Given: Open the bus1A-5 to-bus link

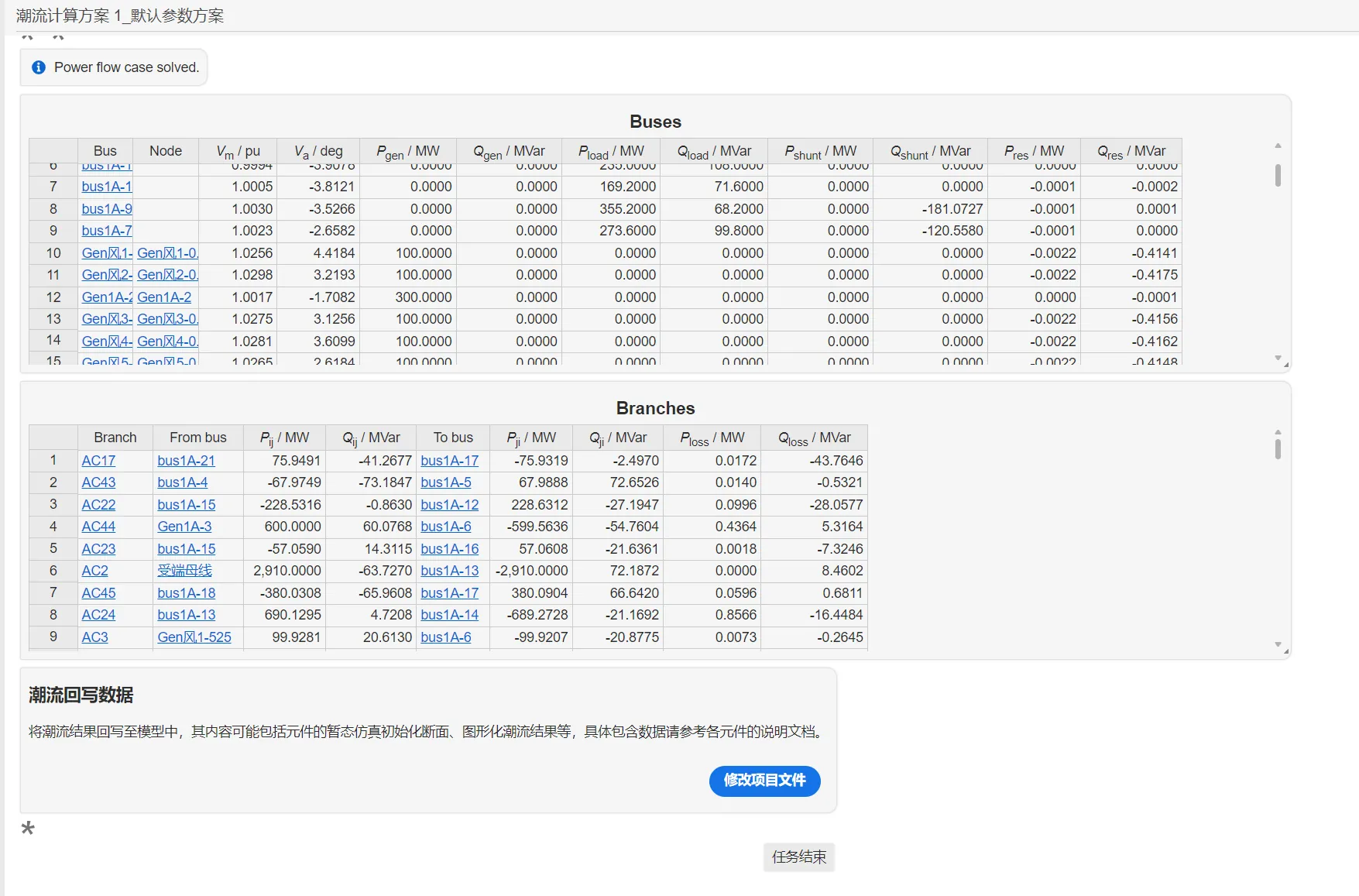Looking at the screenshot, I should 446,482.
